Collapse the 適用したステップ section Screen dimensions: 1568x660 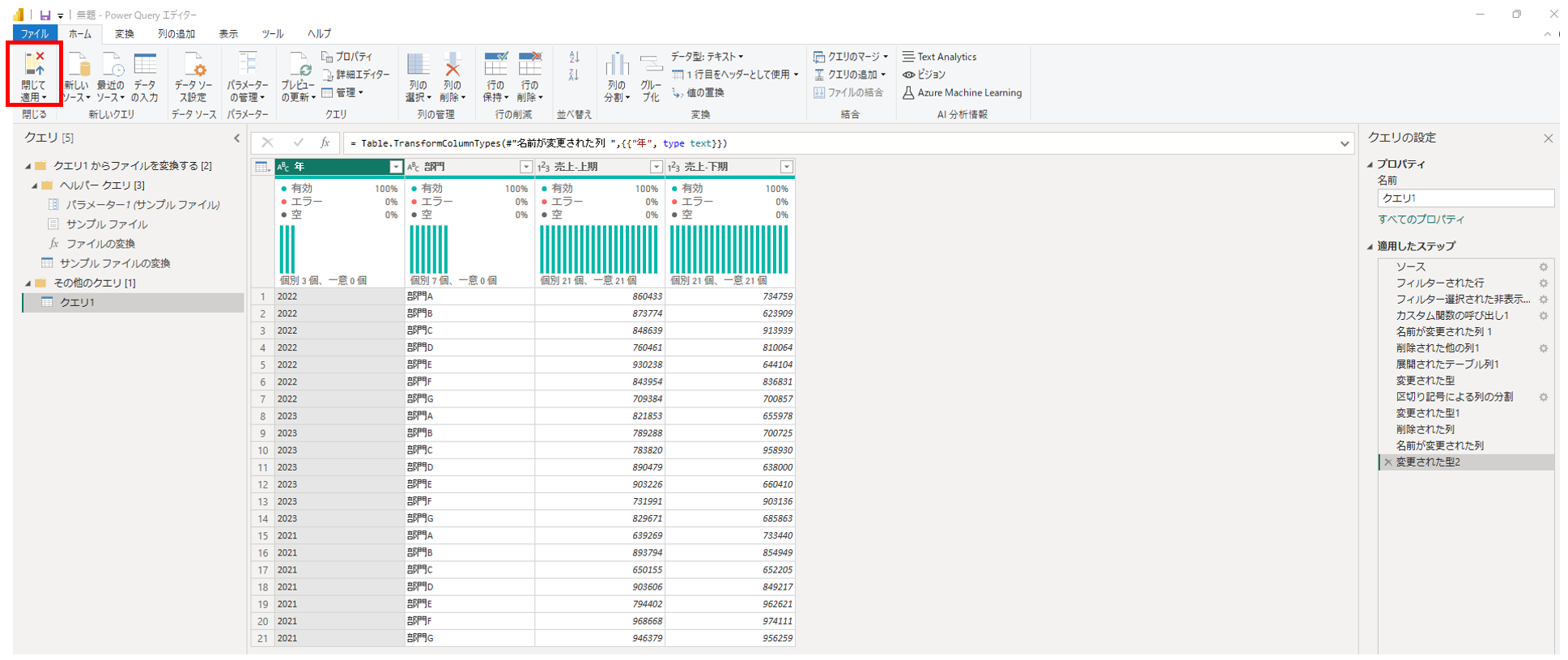pyautogui.click(x=1370, y=246)
